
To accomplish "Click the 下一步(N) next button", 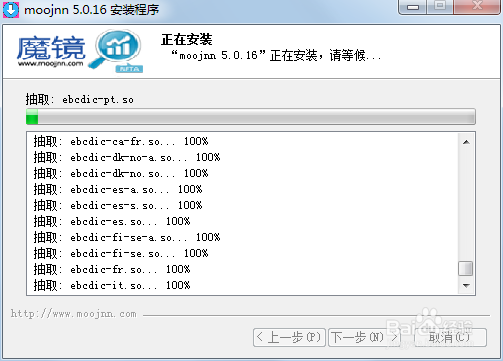I will tap(365, 337).
